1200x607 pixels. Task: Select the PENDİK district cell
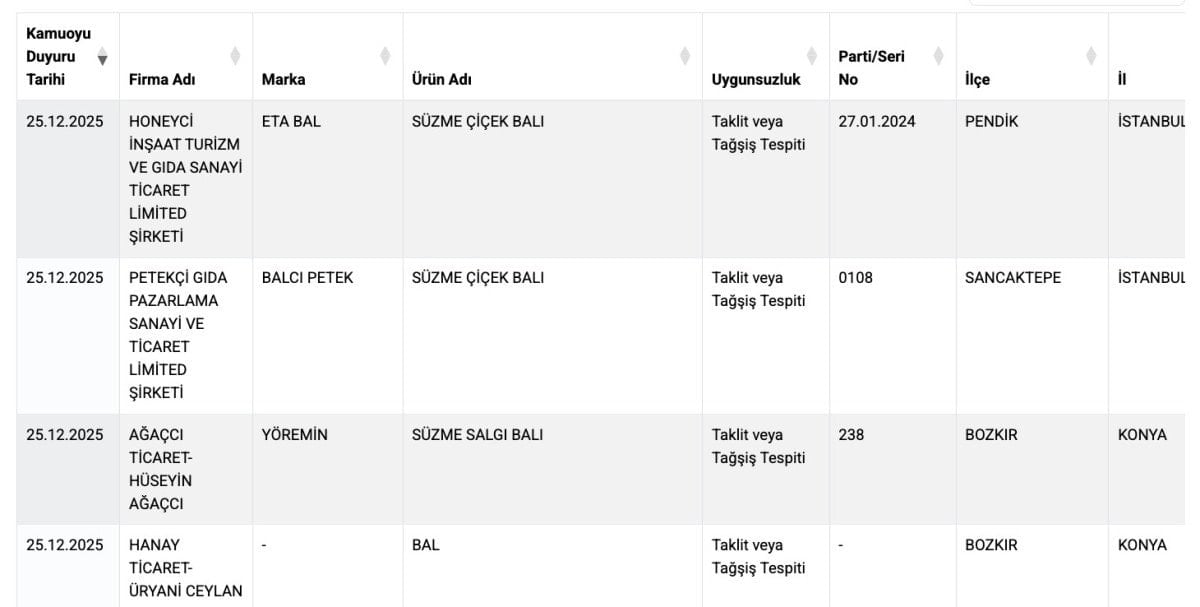pyautogui.click(x=991, y=122)
